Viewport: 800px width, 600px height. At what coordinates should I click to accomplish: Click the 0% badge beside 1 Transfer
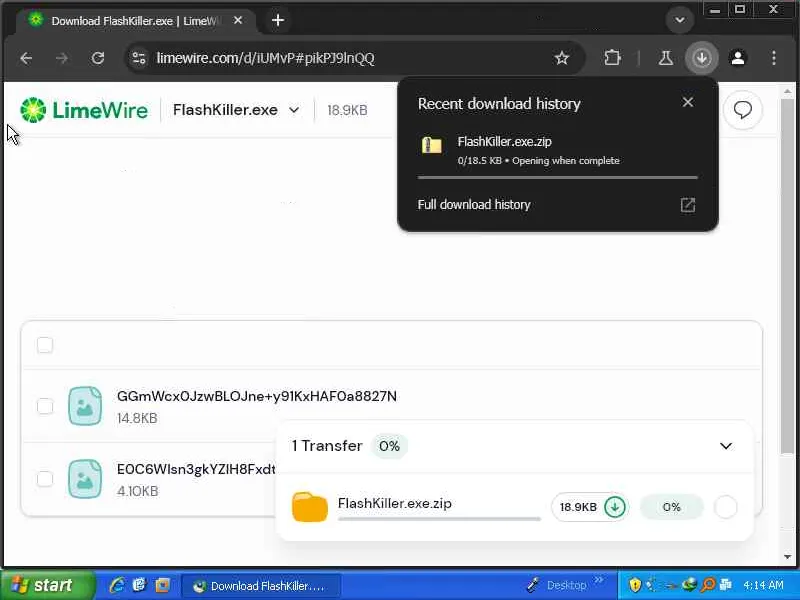point(389,446)
